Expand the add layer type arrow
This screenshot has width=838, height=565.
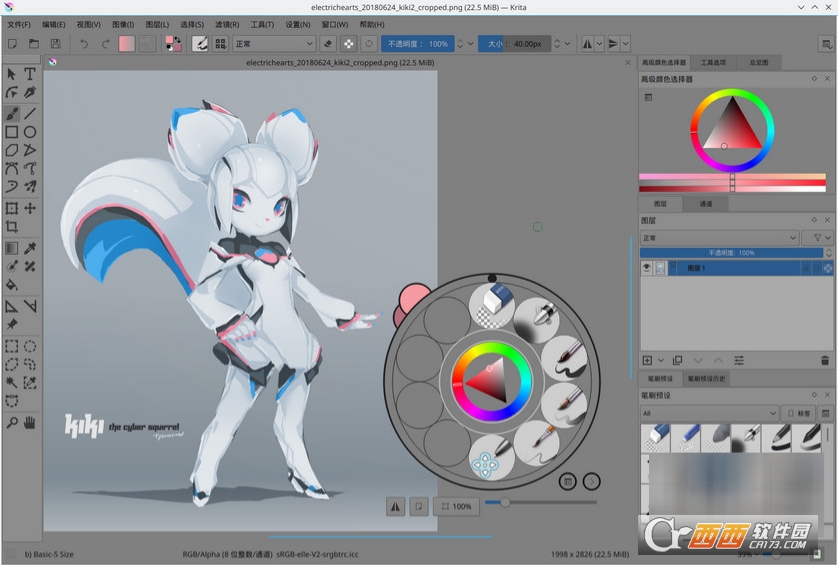[x=661, y=361]
